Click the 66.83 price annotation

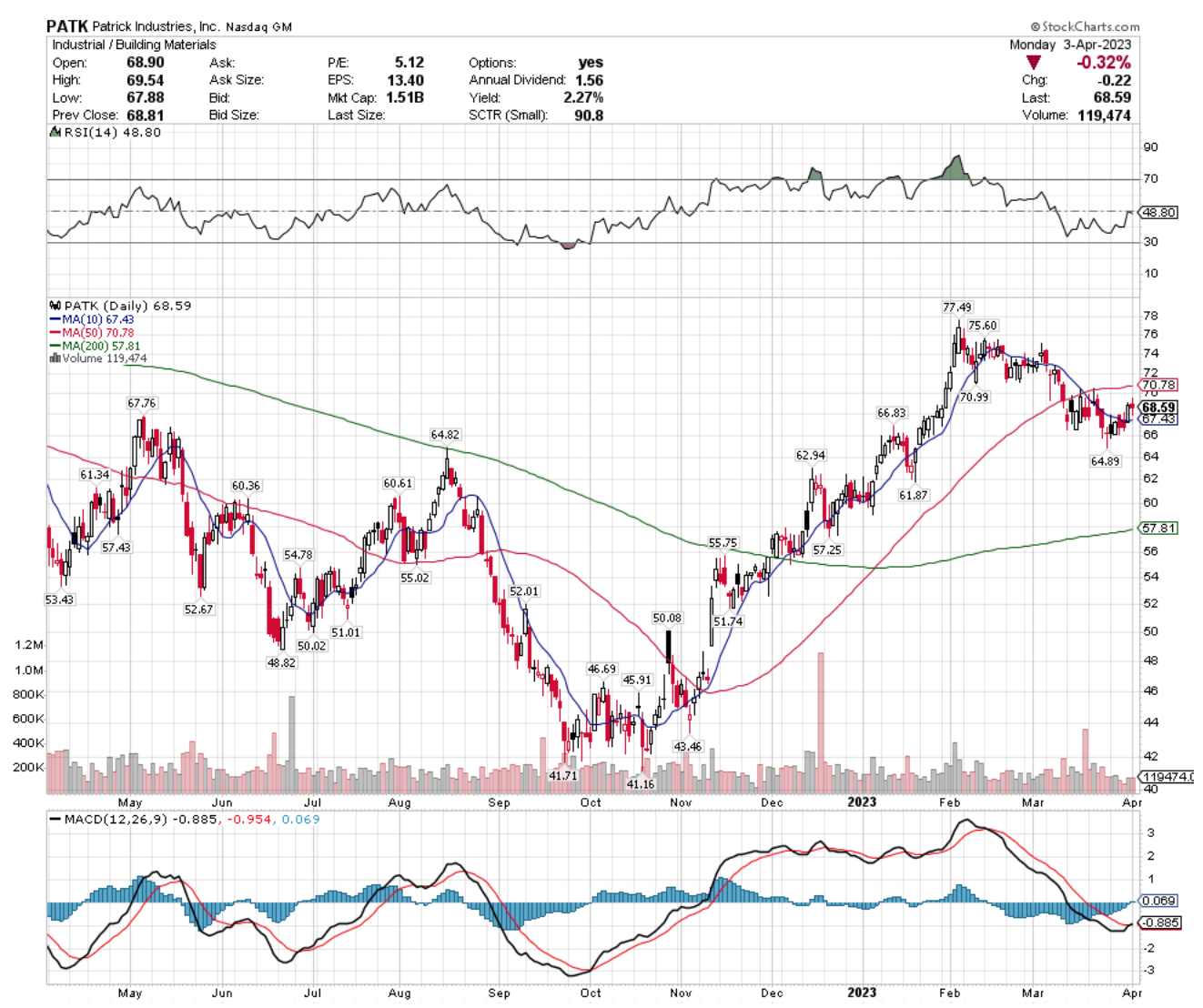pyautogui.click(x=892, y=412)
